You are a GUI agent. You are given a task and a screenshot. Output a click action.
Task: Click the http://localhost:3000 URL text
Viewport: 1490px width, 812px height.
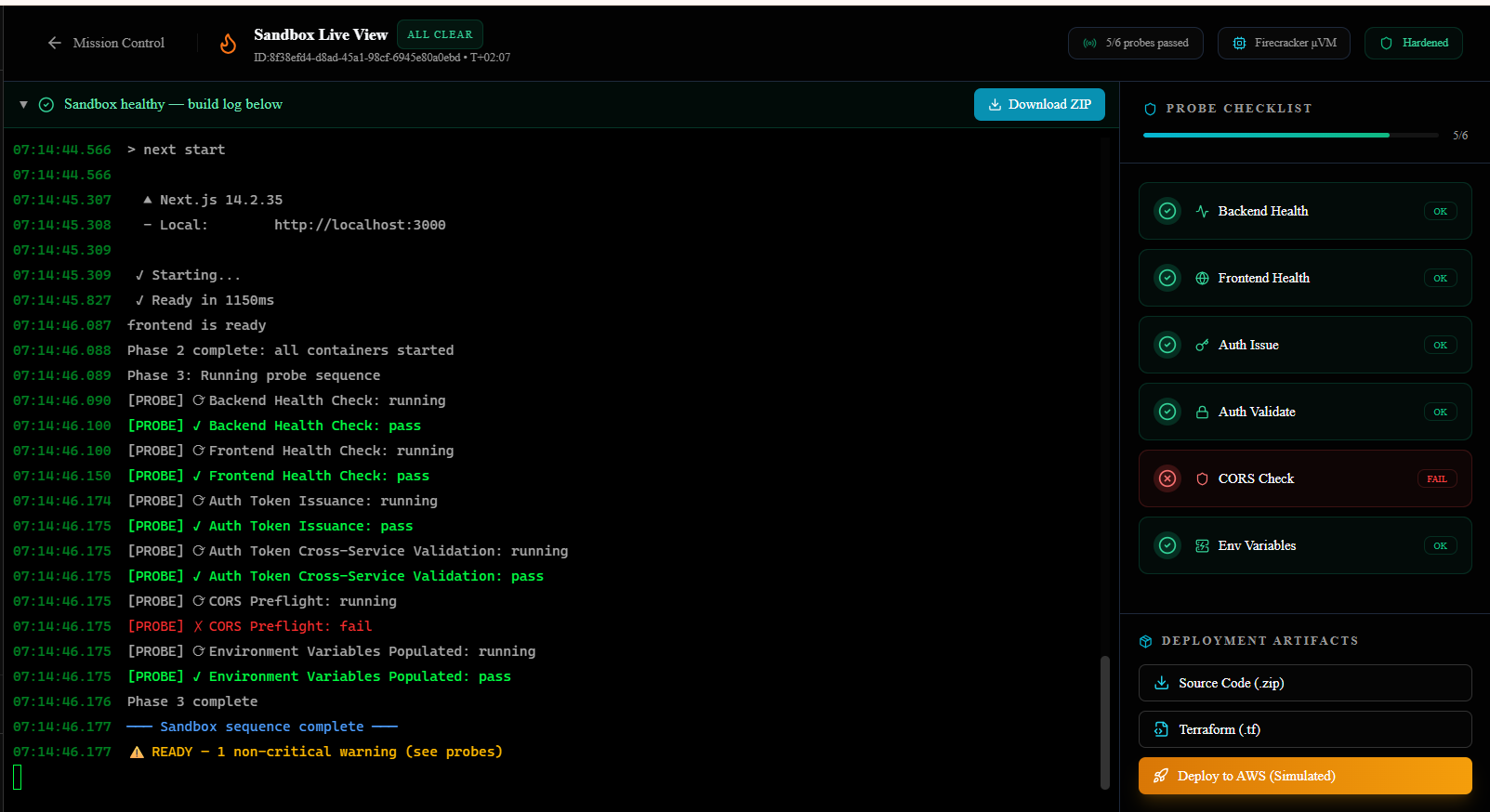360,225
